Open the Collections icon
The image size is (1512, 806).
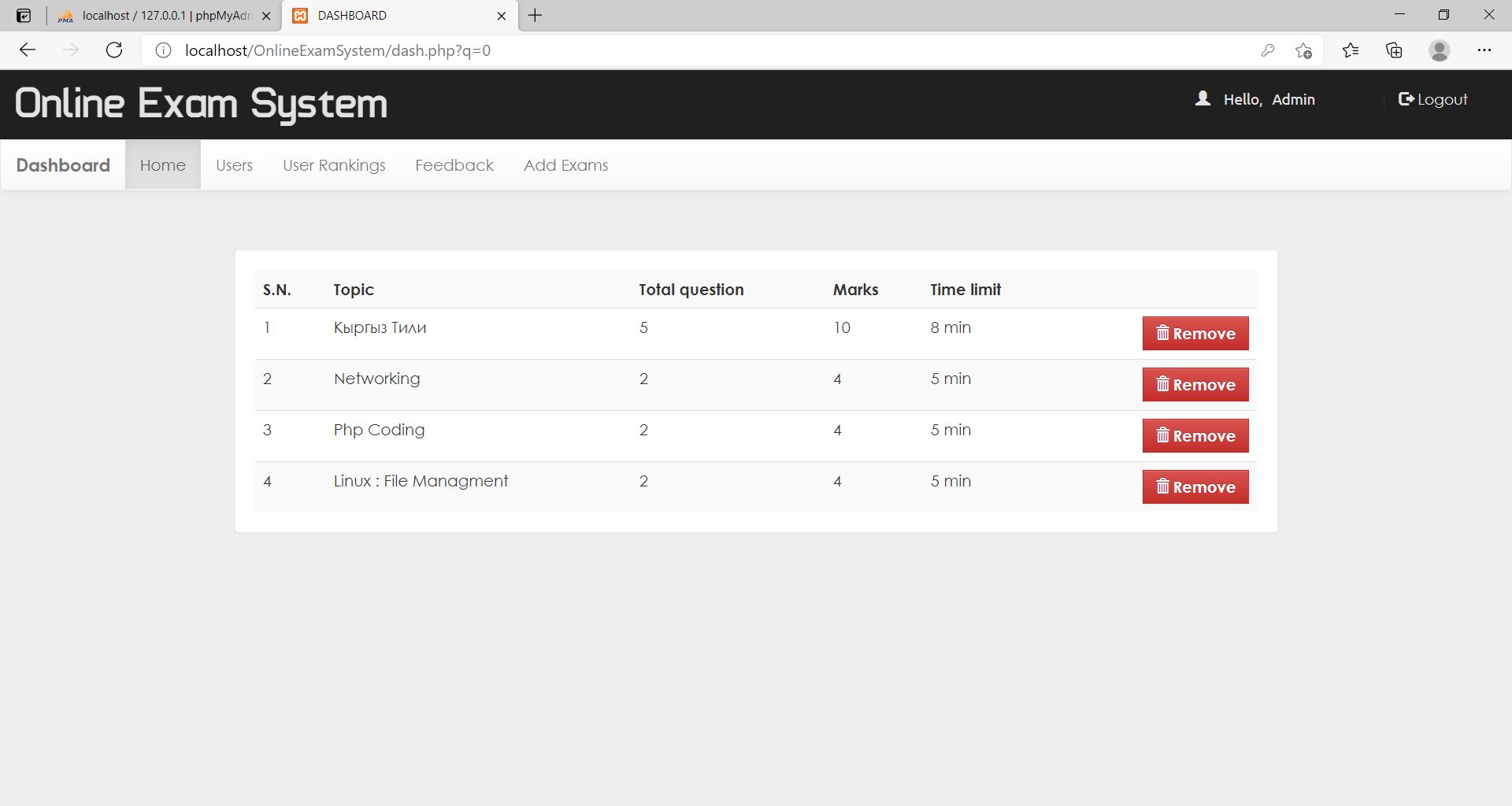(1394, 50)
